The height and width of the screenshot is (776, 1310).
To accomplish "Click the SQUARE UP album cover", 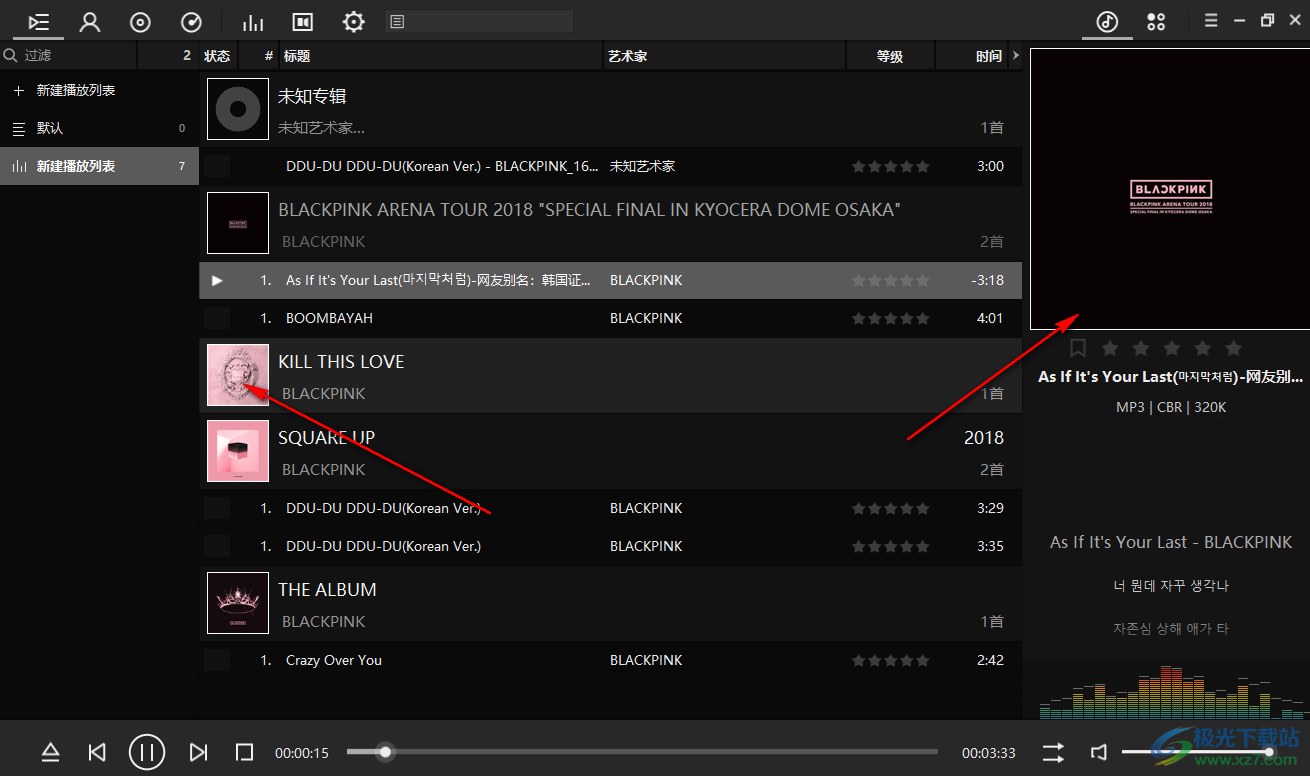I will (238, 451).
